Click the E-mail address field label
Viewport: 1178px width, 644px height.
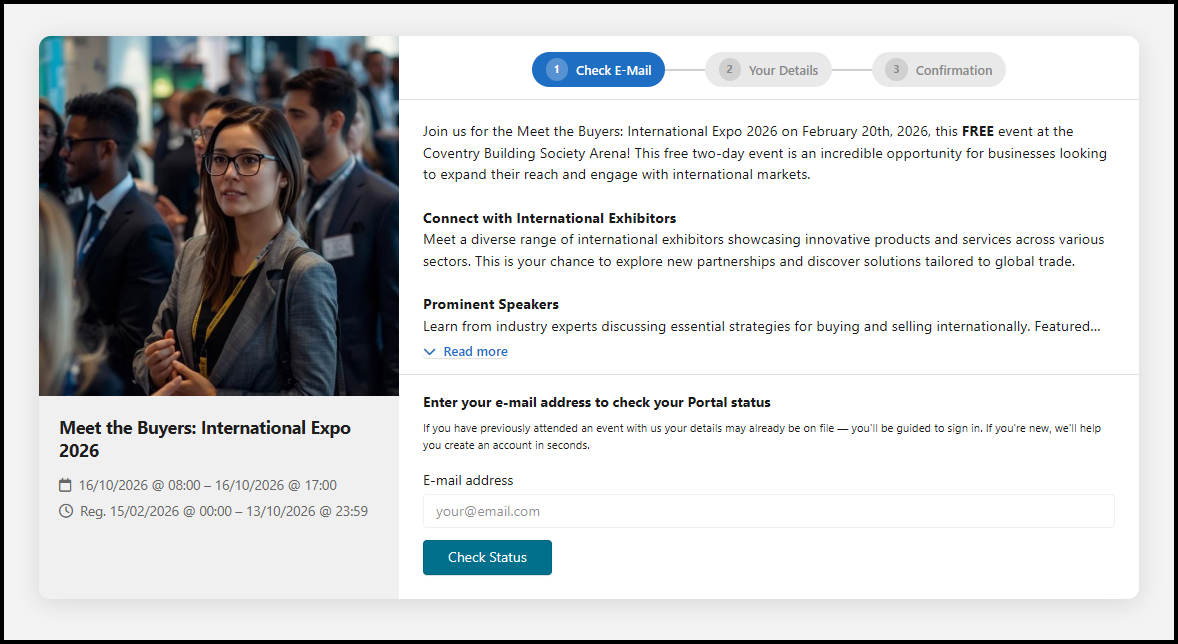pyautogui.click(x=468, y=480)
